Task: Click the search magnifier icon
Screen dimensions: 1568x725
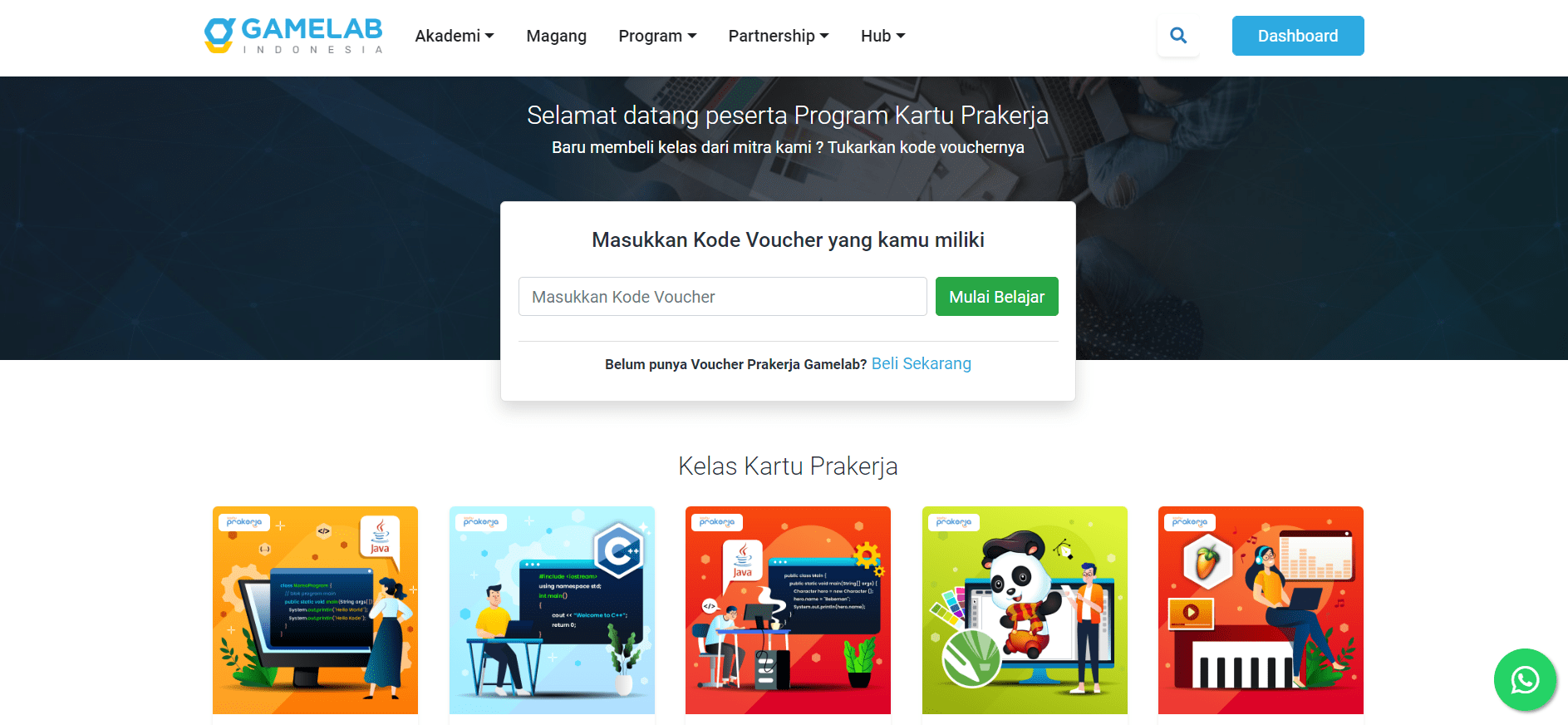Action: pos(1178,36)
